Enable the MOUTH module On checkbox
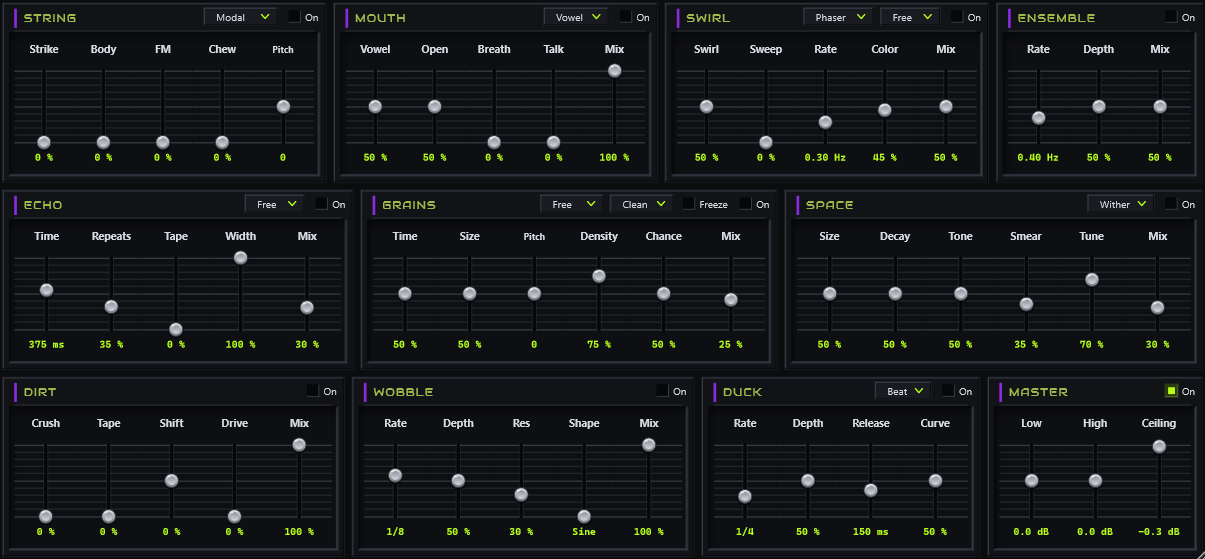 click(x=626, y=17)
